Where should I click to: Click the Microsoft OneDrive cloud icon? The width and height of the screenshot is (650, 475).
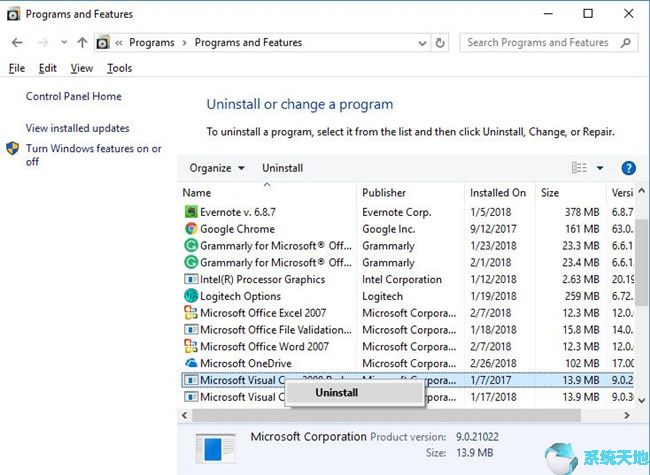coord(191,363)
